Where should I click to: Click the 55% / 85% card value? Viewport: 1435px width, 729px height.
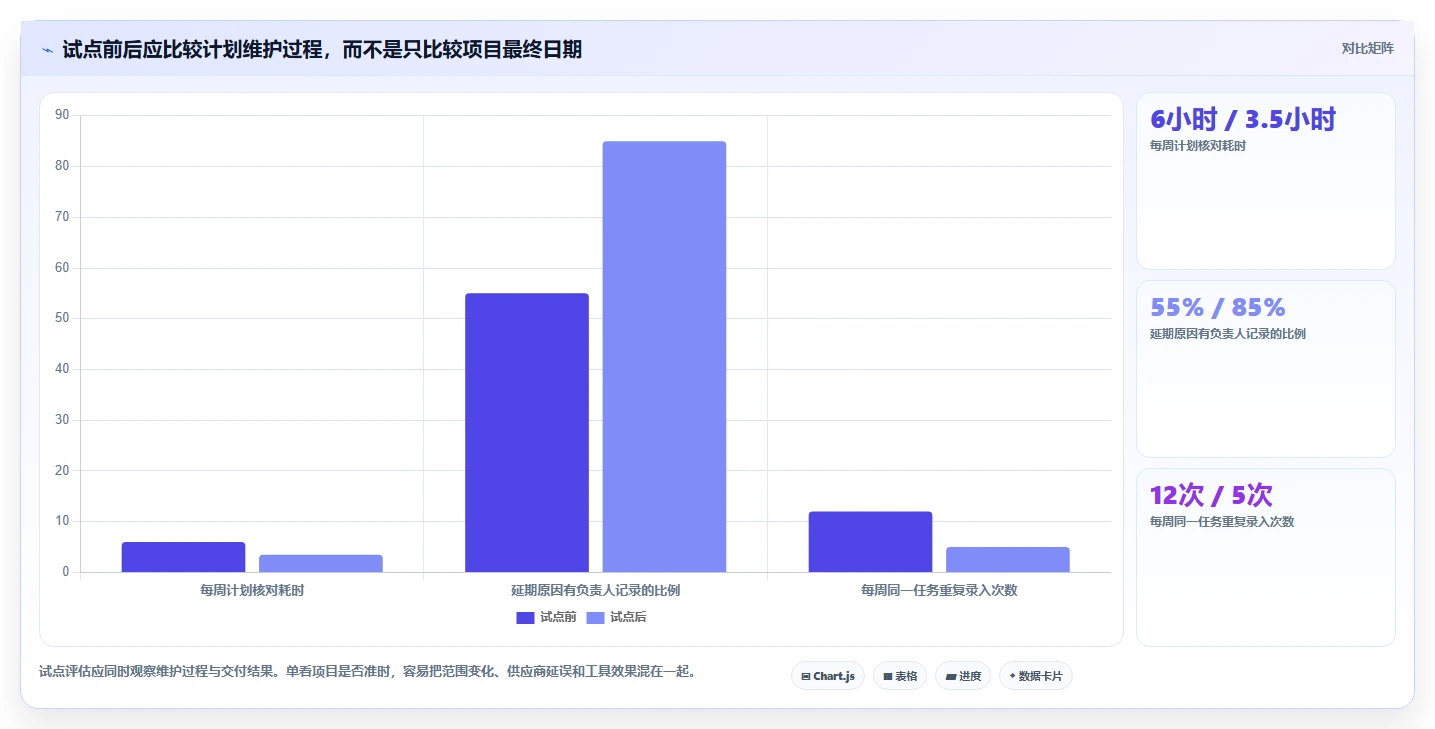[1218, 307]
